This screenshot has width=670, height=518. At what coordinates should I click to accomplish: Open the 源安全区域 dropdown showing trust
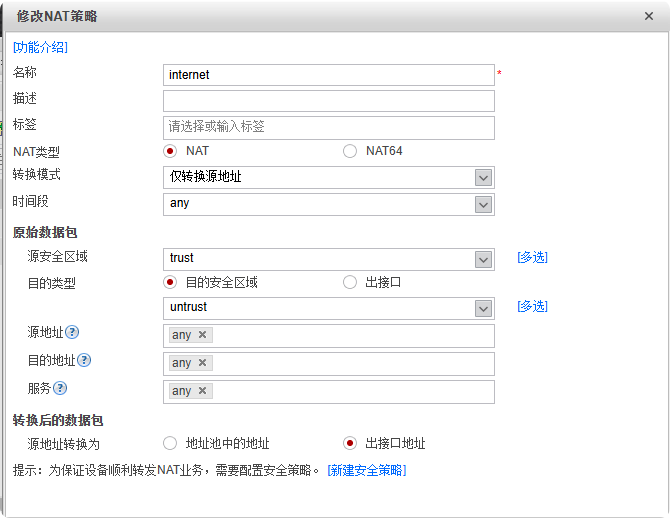coord(483,259)
